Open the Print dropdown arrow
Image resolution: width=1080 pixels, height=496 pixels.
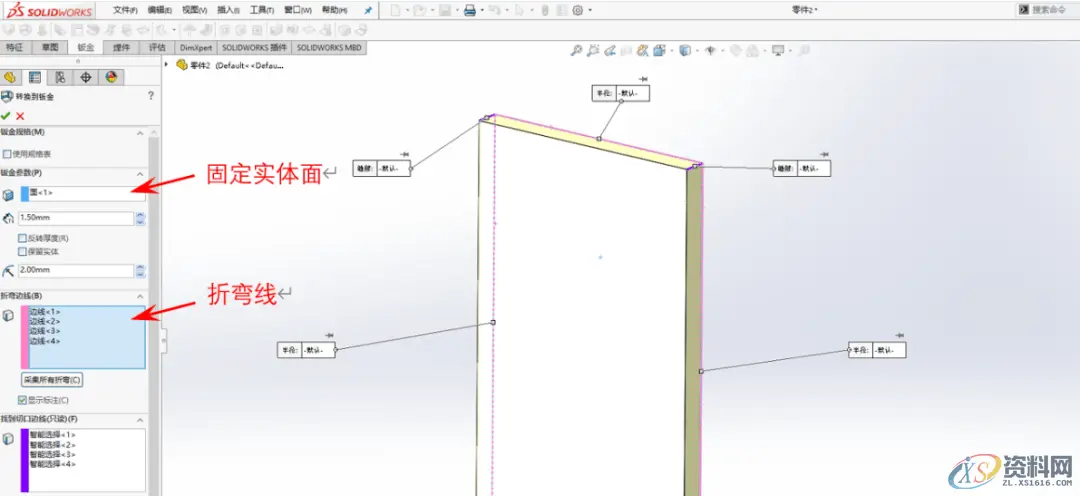(482, 10)
